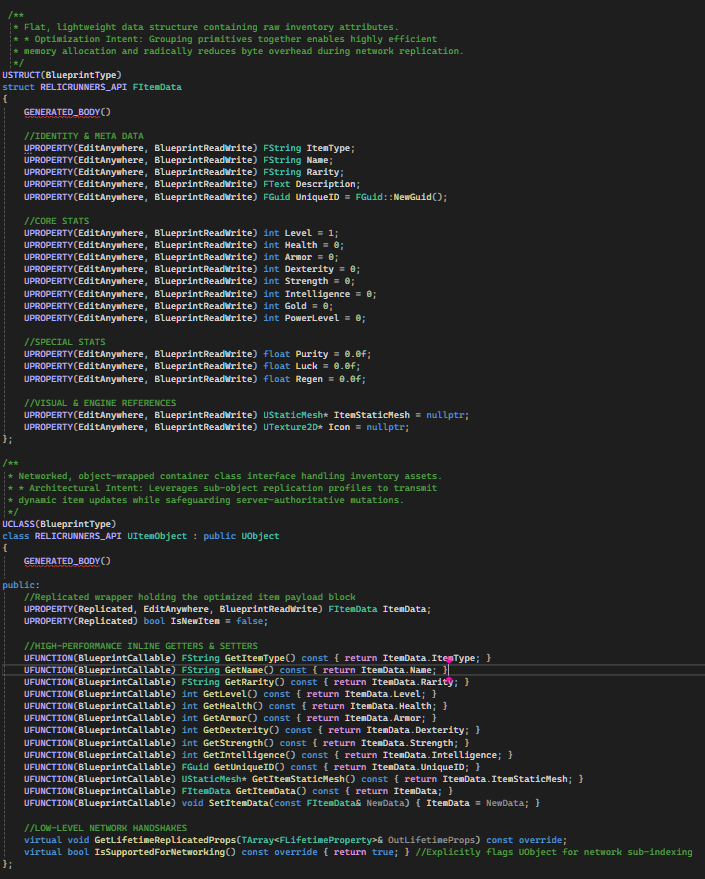Viewport: 705px width, 879px height.
Task: Click the '//Explicitly flags UObject' trailing comment
Action: (554, 852)
